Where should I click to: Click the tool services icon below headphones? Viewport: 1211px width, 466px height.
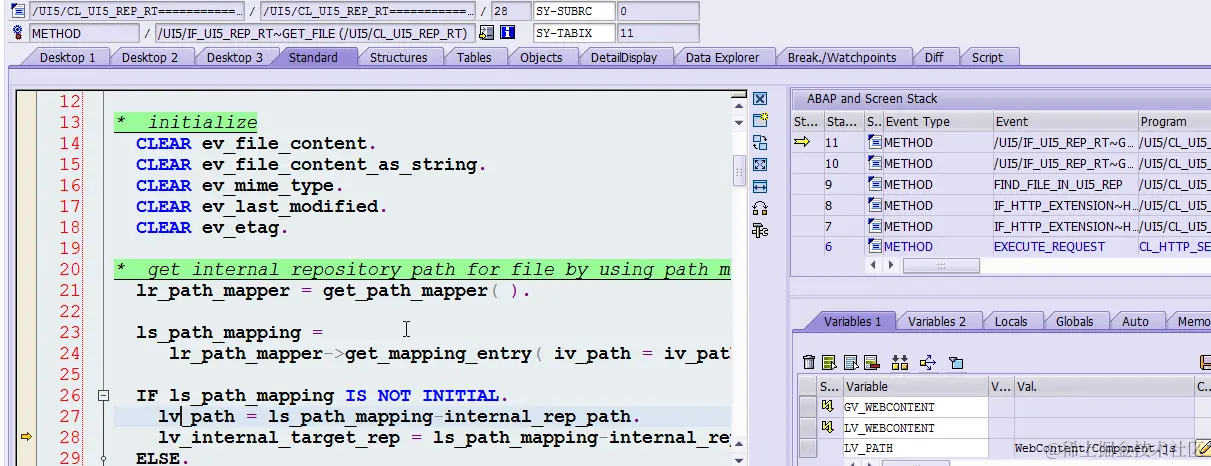click(760, 230)
